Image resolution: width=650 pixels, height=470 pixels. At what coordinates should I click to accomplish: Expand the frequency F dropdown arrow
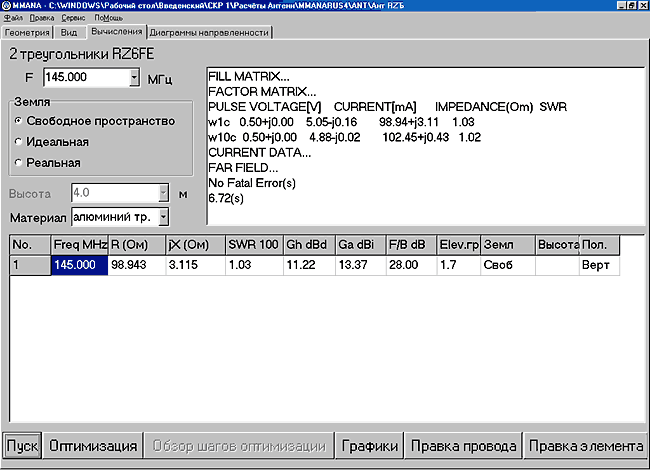pos(134,77)
